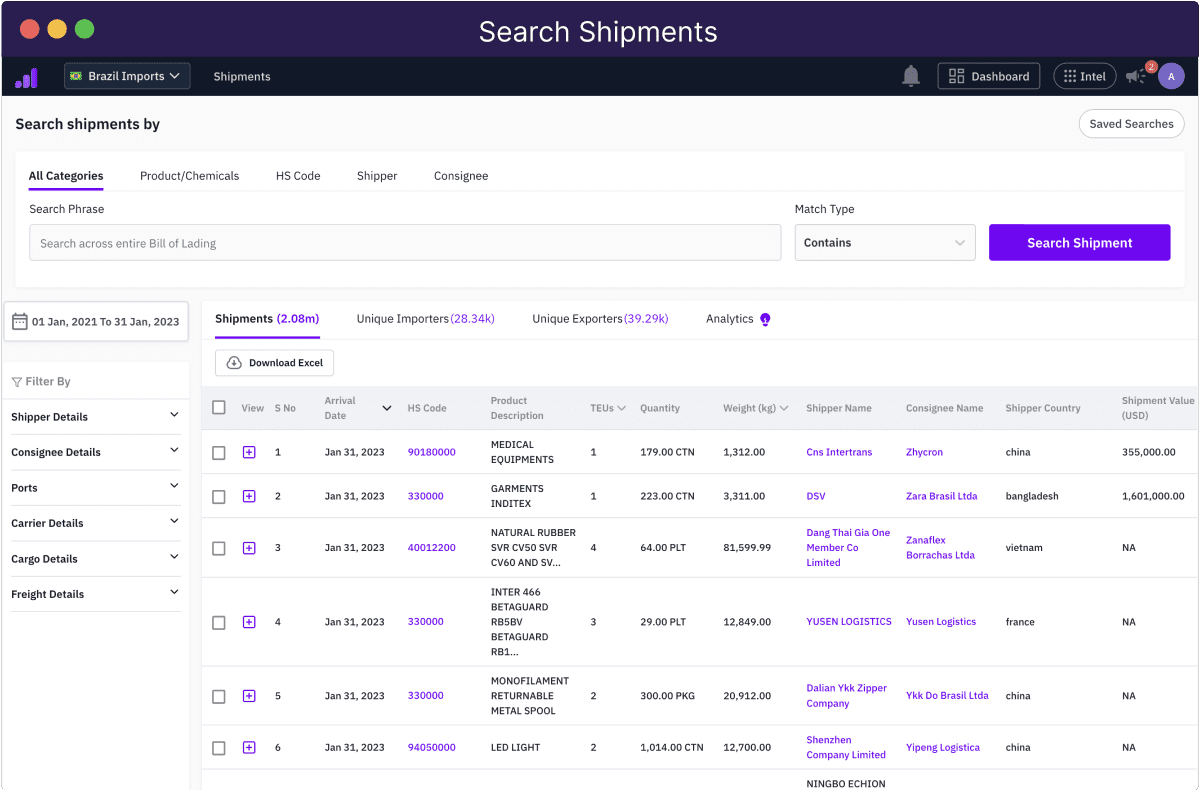The height and width of the screenshot is (790, 1199).
Task: Open the Brazil Imports dropdown
Action: coord(127,76)
